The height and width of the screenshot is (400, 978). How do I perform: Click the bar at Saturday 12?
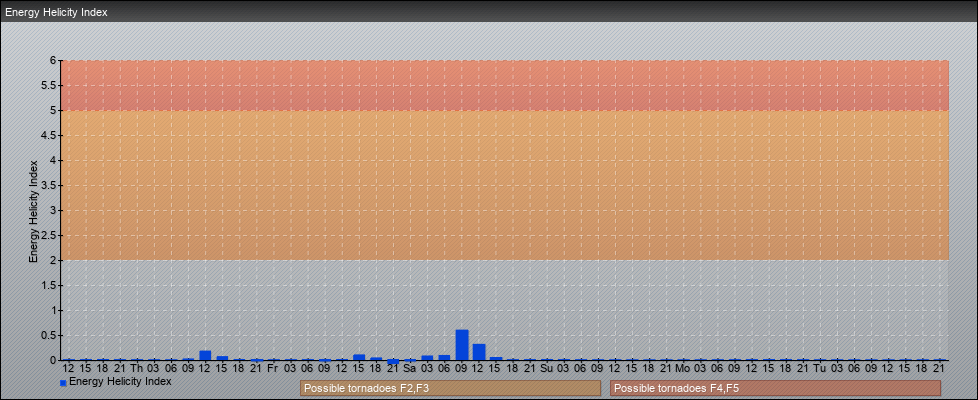coord(479,352)
